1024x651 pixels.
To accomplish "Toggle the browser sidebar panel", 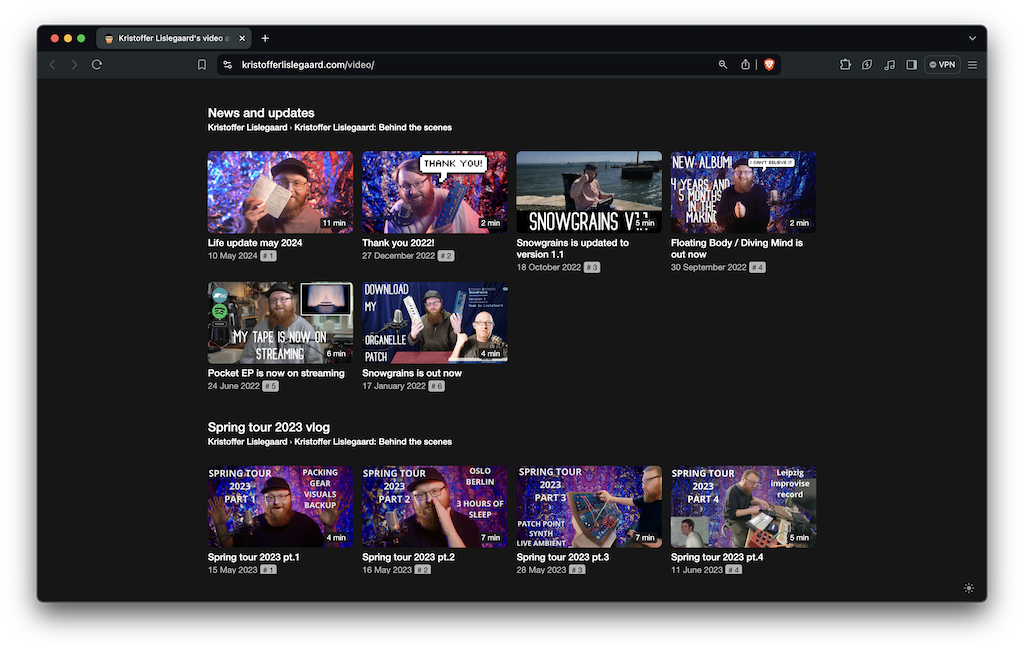I will pyautogui.click(x=911, y=64).
